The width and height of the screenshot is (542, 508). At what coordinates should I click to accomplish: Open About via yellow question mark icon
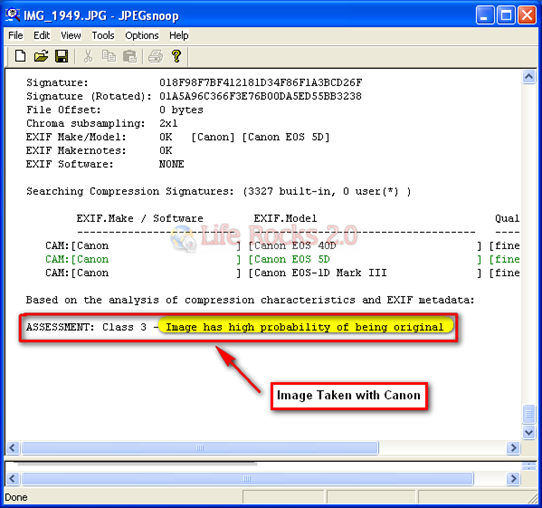(176, 56)
